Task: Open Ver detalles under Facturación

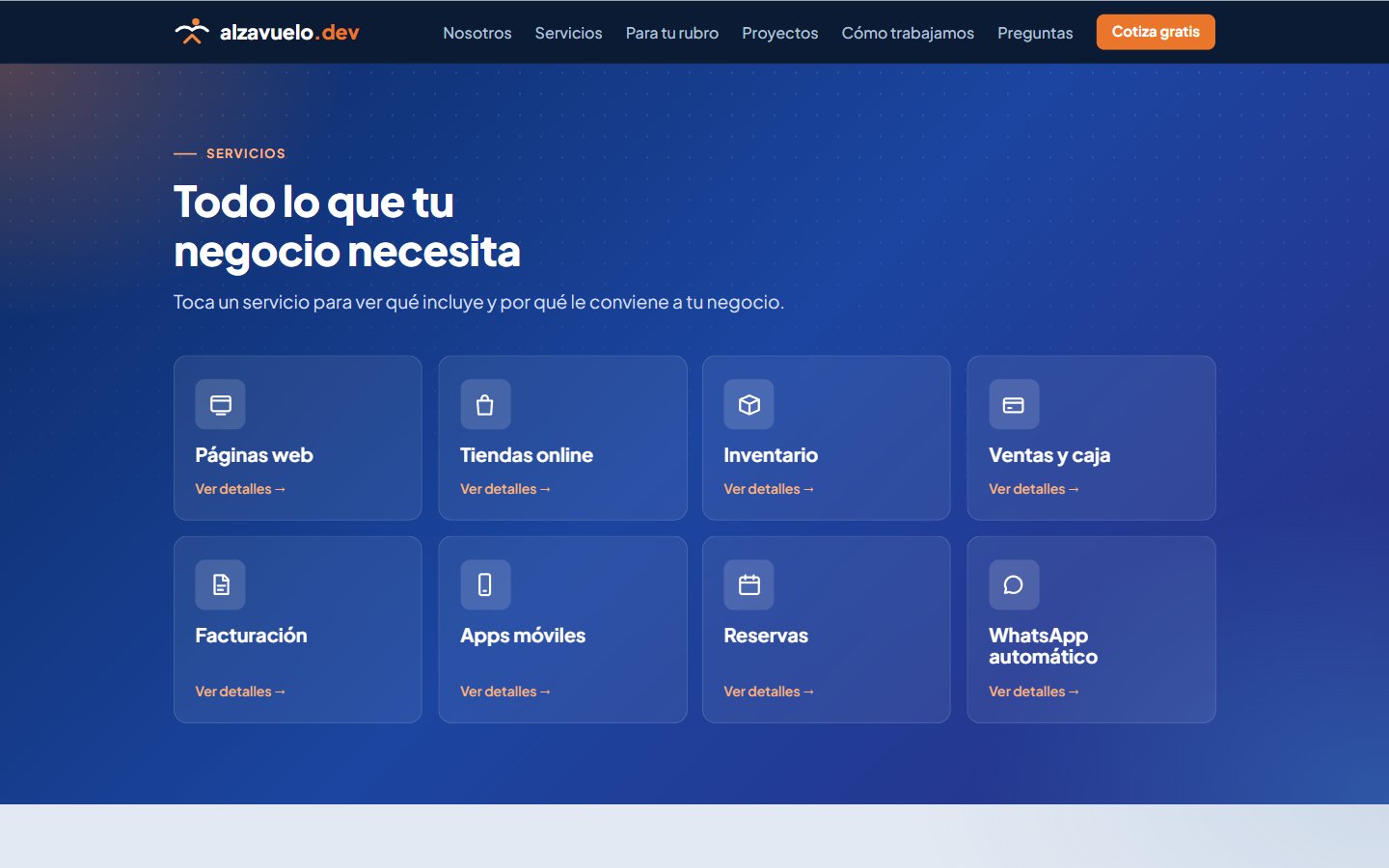Action: click(x=240, y=692)
